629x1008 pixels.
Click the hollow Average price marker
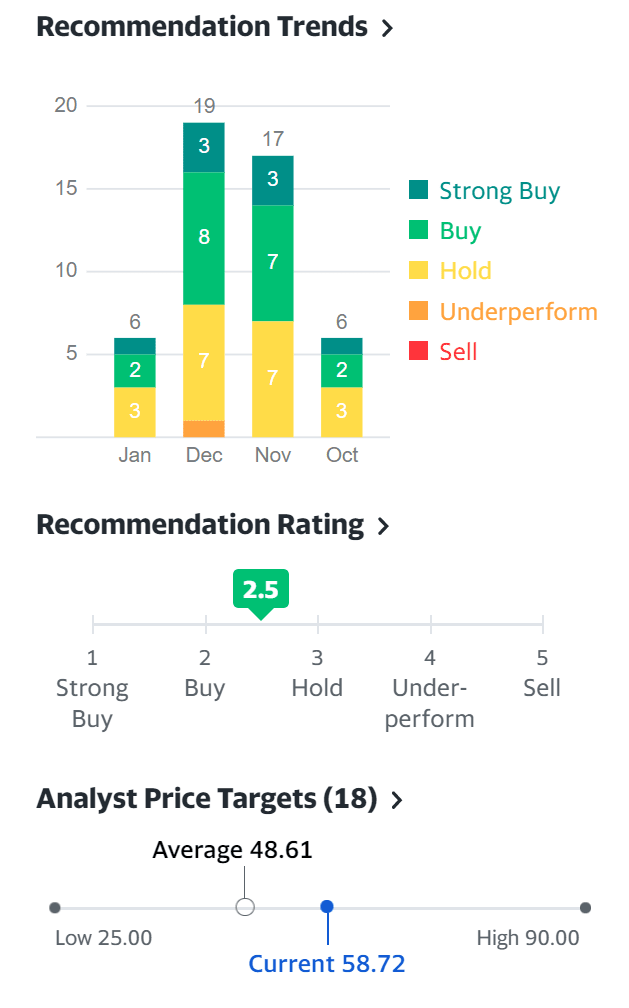tap(245, 907)
